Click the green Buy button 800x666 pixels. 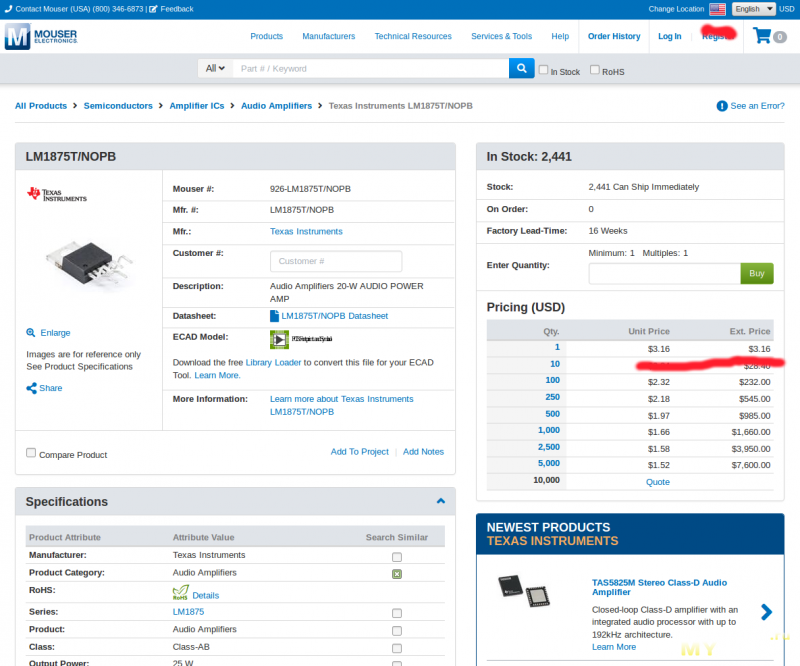[x=757, y=274]
